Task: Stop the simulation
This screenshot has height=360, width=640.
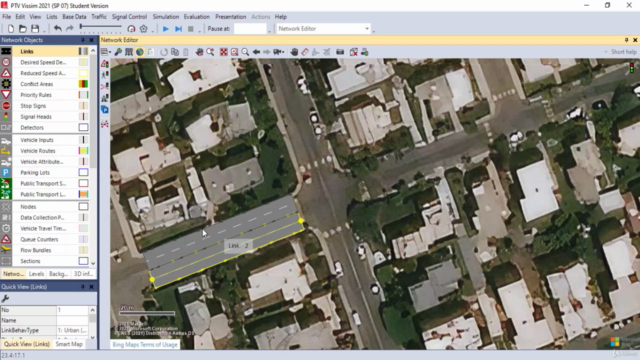Action: point(191,29)
